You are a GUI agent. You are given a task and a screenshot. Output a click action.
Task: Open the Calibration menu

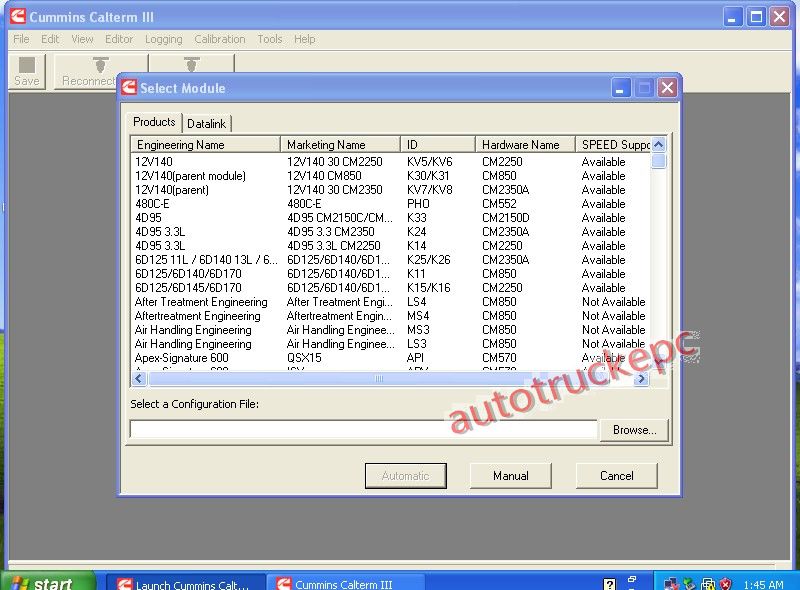219,39
